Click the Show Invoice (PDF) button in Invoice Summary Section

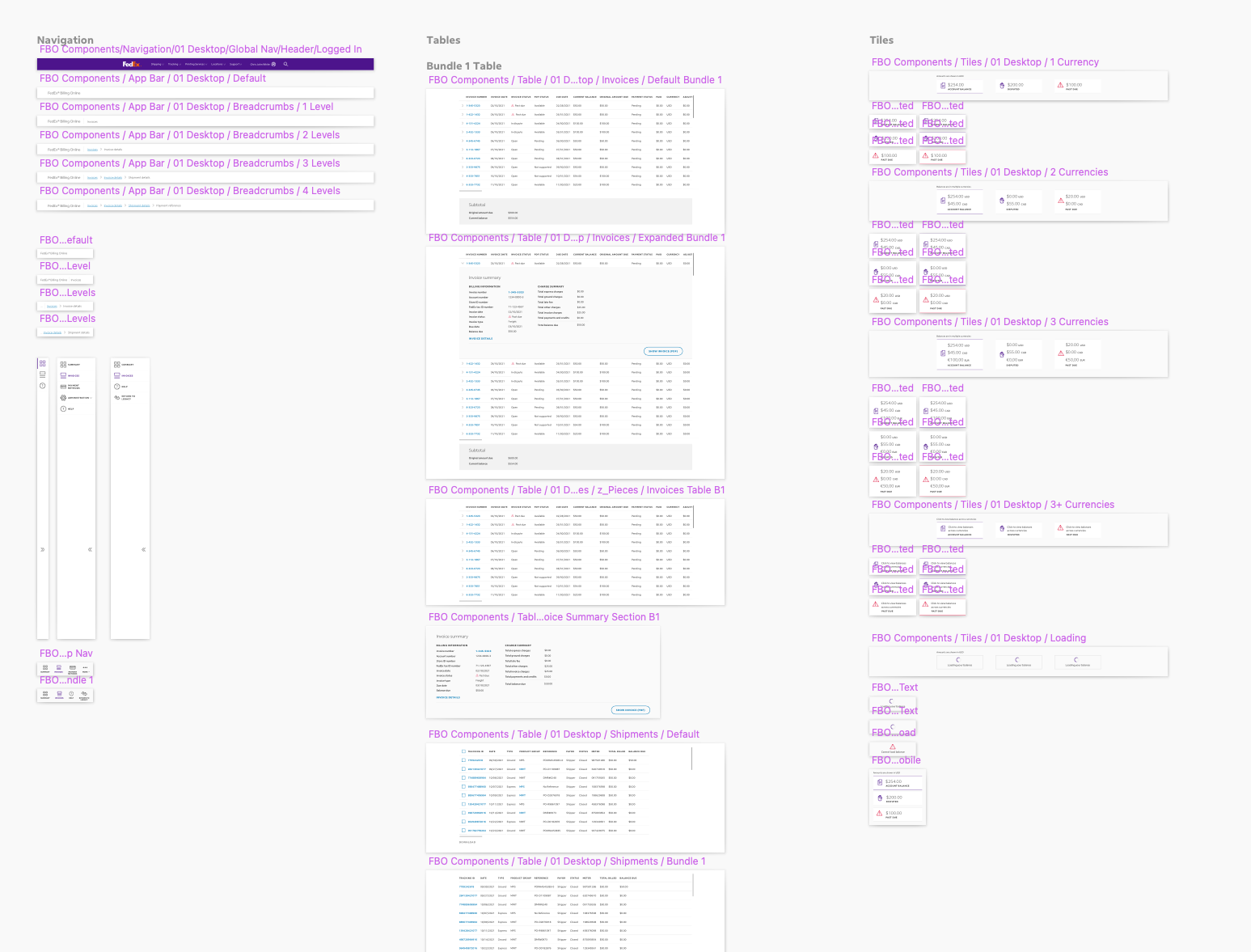click(x=631, y=710)
